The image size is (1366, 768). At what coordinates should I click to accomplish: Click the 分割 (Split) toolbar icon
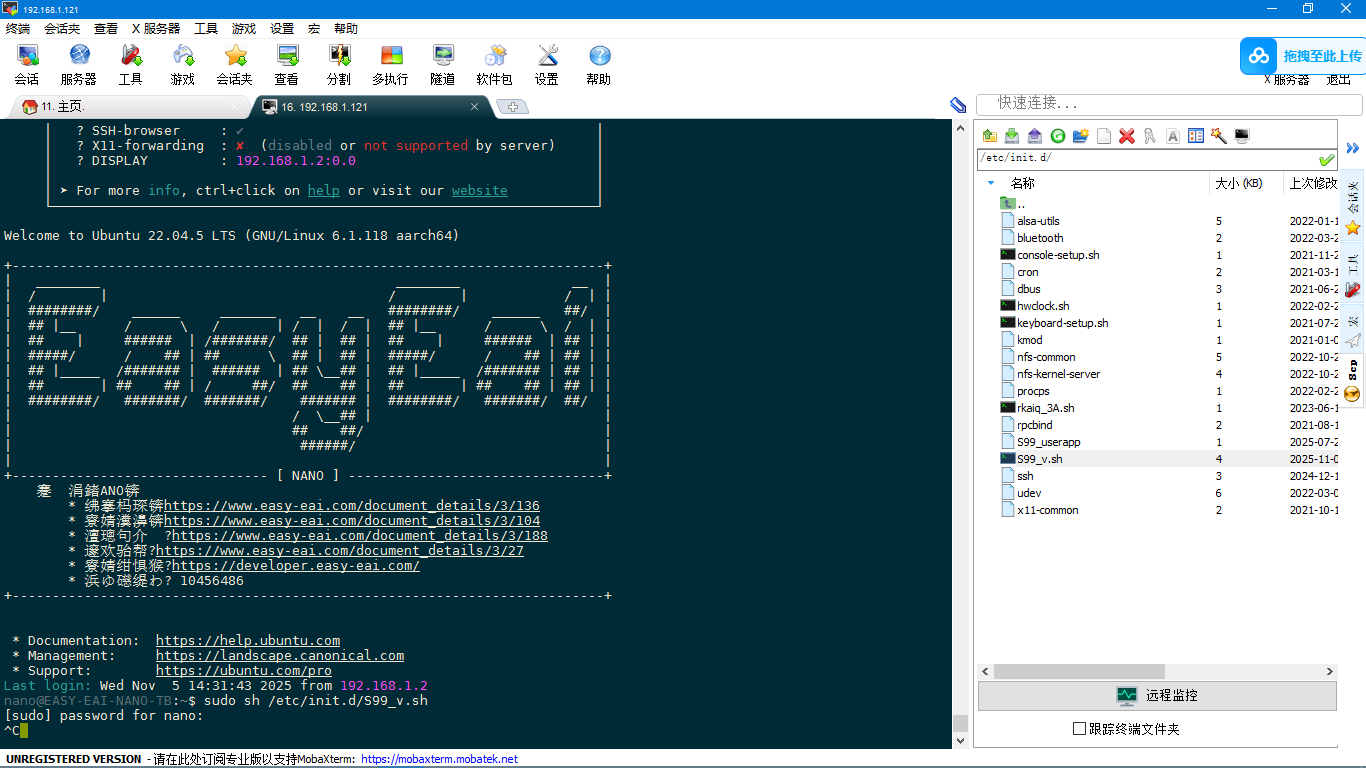[339, 64]
